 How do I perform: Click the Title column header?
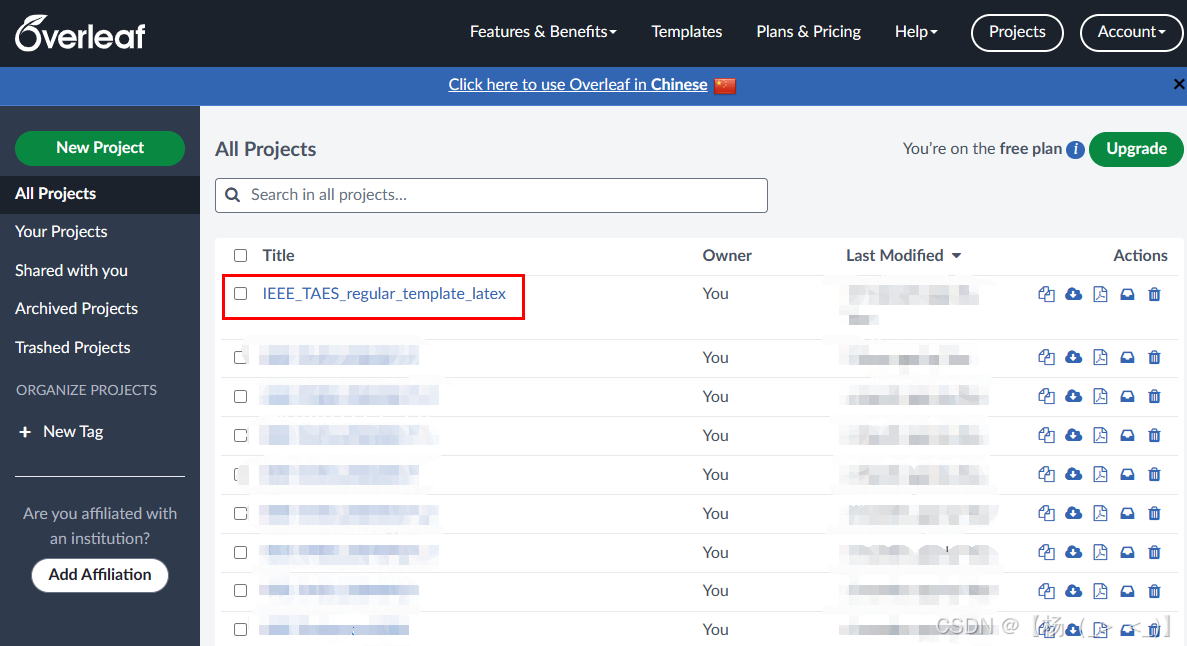point(279,255)
